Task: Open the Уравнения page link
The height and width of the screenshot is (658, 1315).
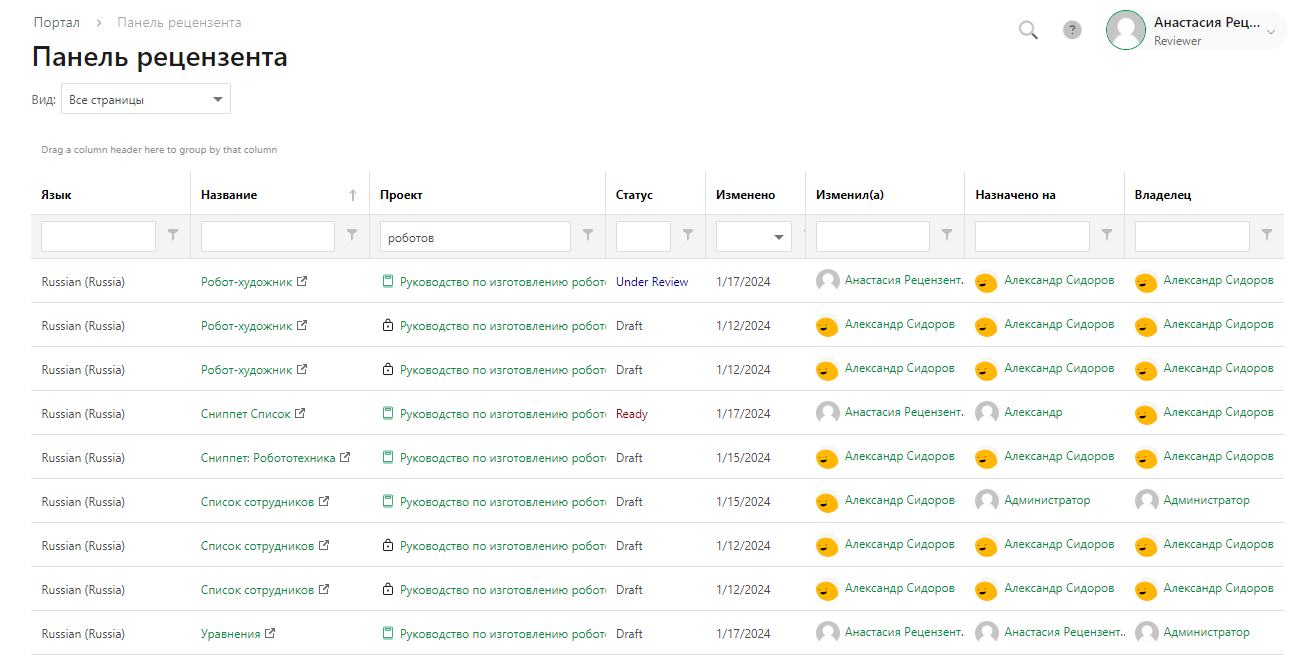Action: (230, 634)
